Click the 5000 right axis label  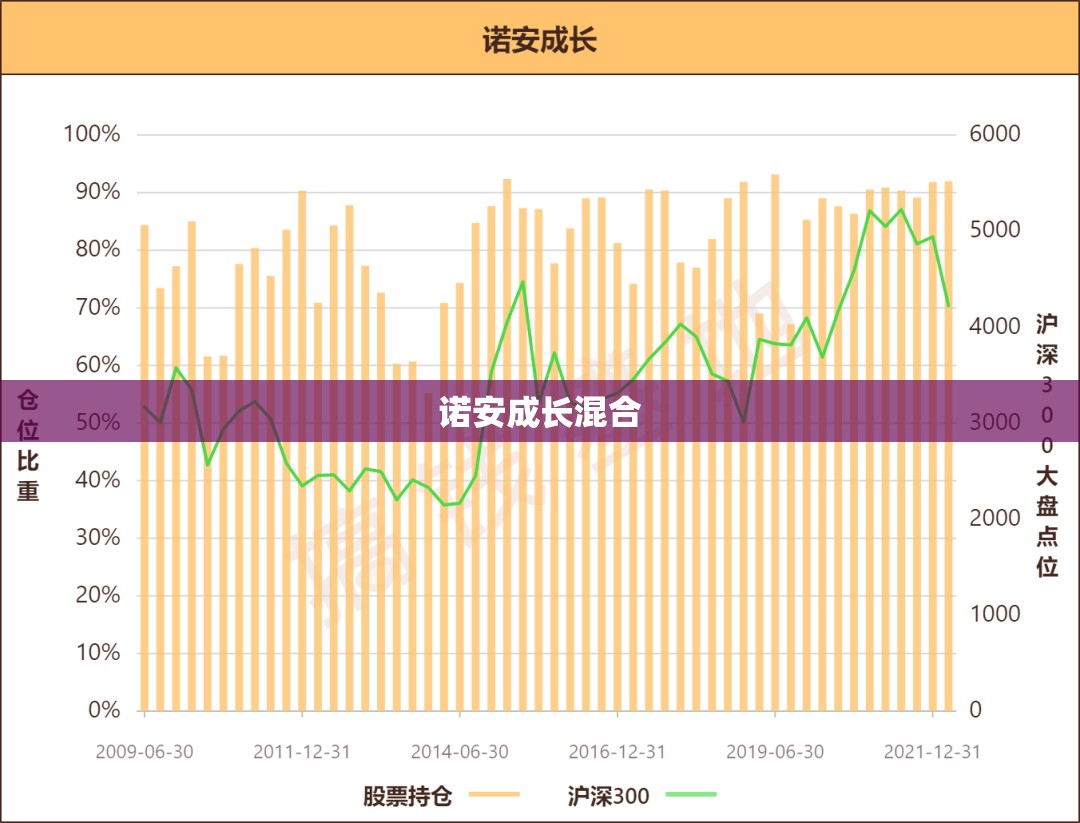995,229
